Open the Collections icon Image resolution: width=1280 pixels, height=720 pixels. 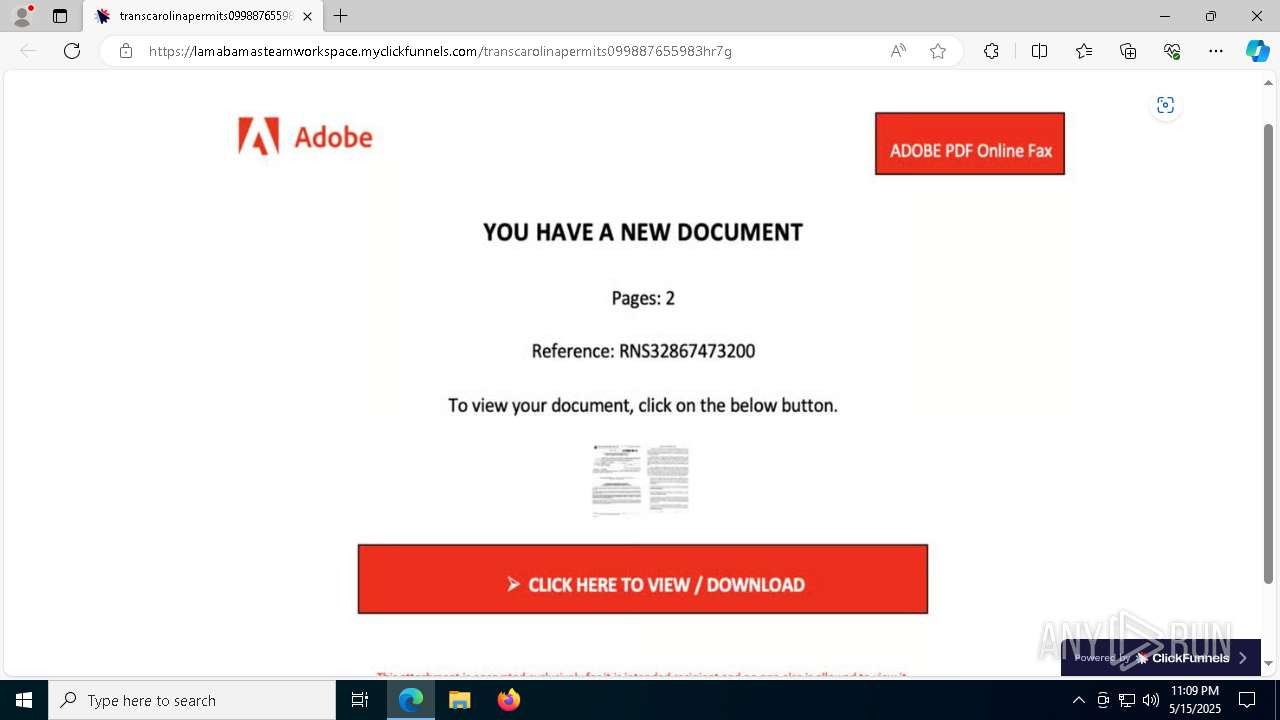(1128, 51)
